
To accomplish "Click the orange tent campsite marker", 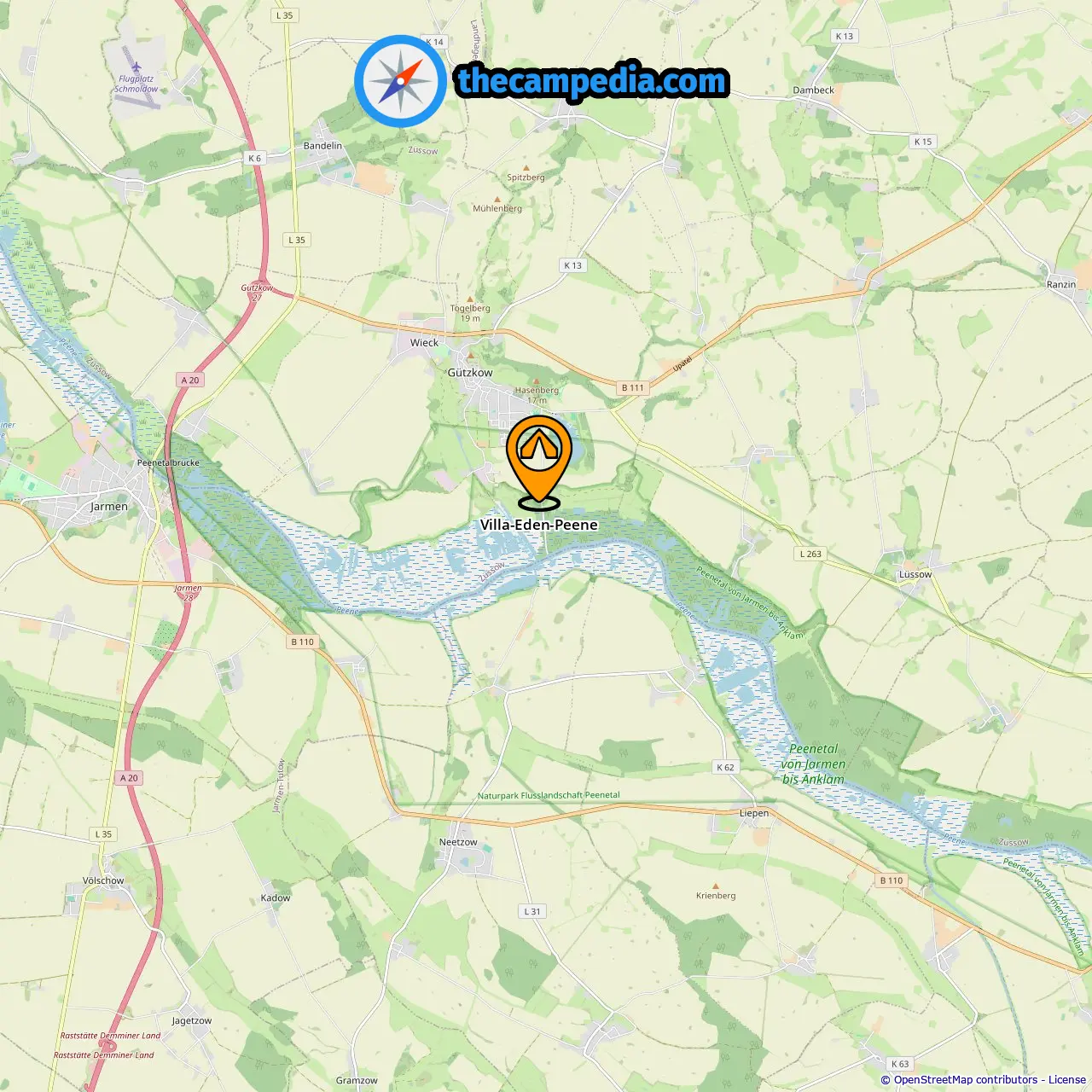I will 539,461.
